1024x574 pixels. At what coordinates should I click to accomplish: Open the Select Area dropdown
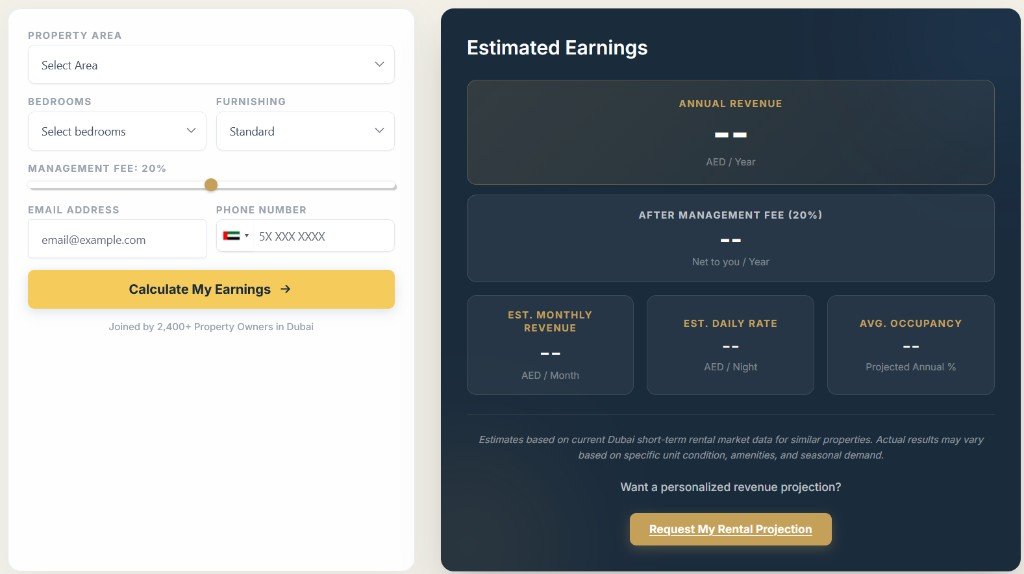coord(200,65)
